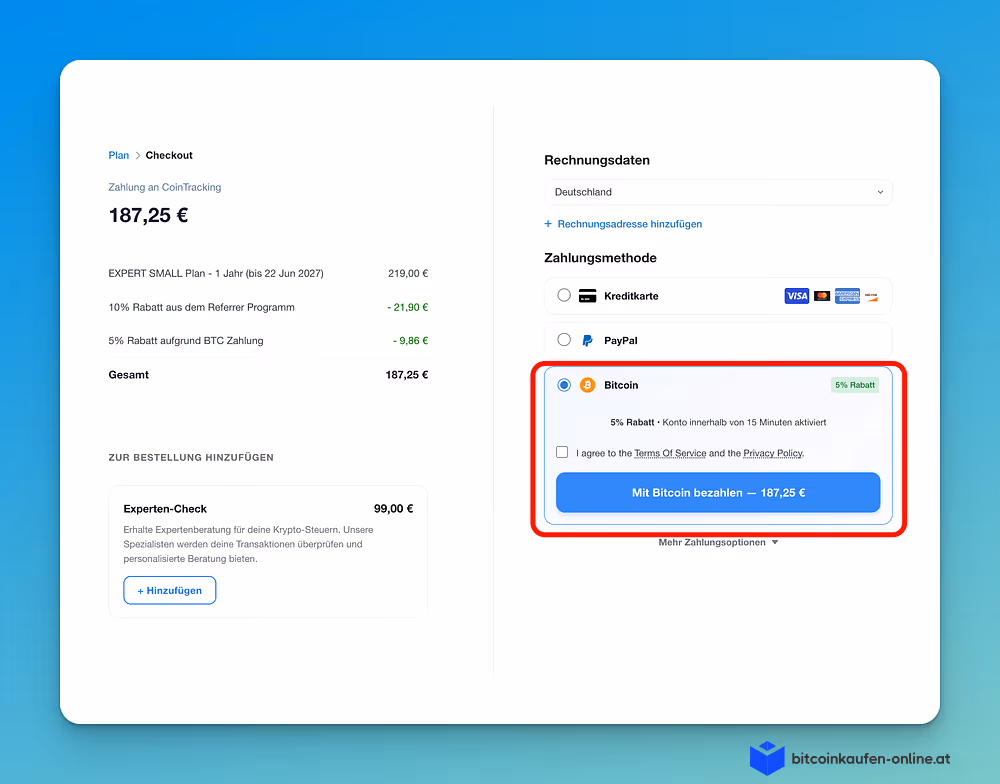
Task: Click the EXPERT SMALL Plan line item
Action: [216, 273]
